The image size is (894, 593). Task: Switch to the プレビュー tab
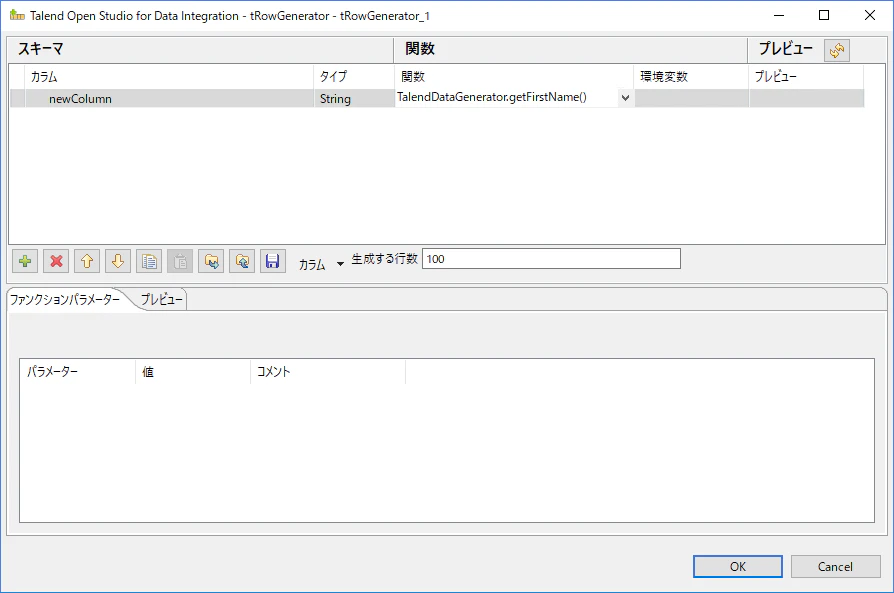tap(162, 299)
